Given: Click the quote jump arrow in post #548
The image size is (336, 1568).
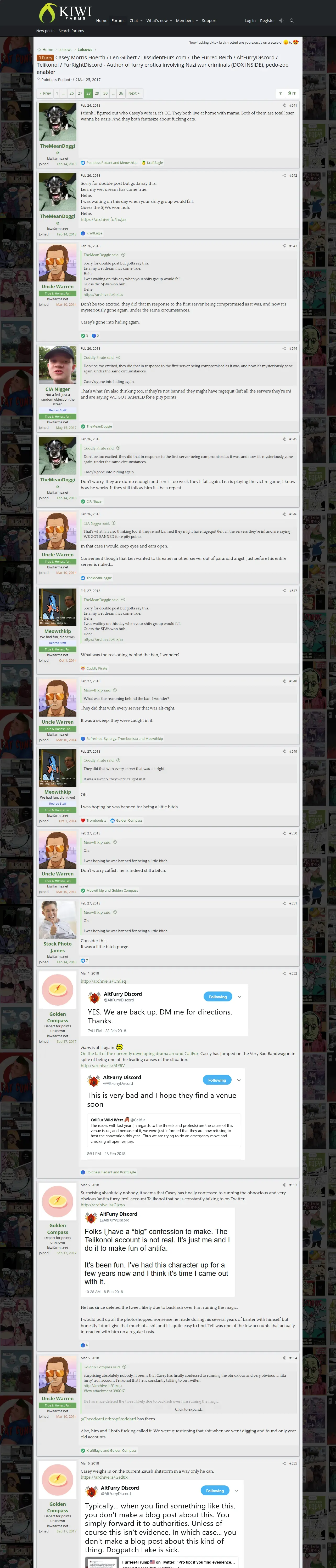Looking at the screenshot, I should (x=115, y=690).
